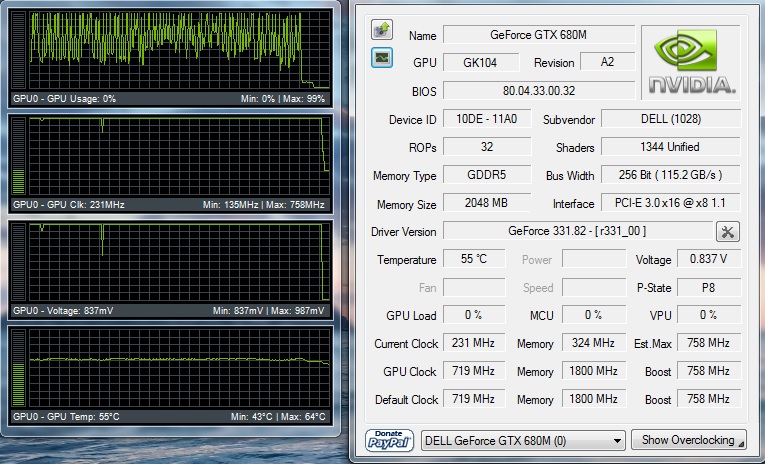This screenshot has height=464, width=765.
Task: Click the GPU Usage level meter bar
Action: coord(19,50)
